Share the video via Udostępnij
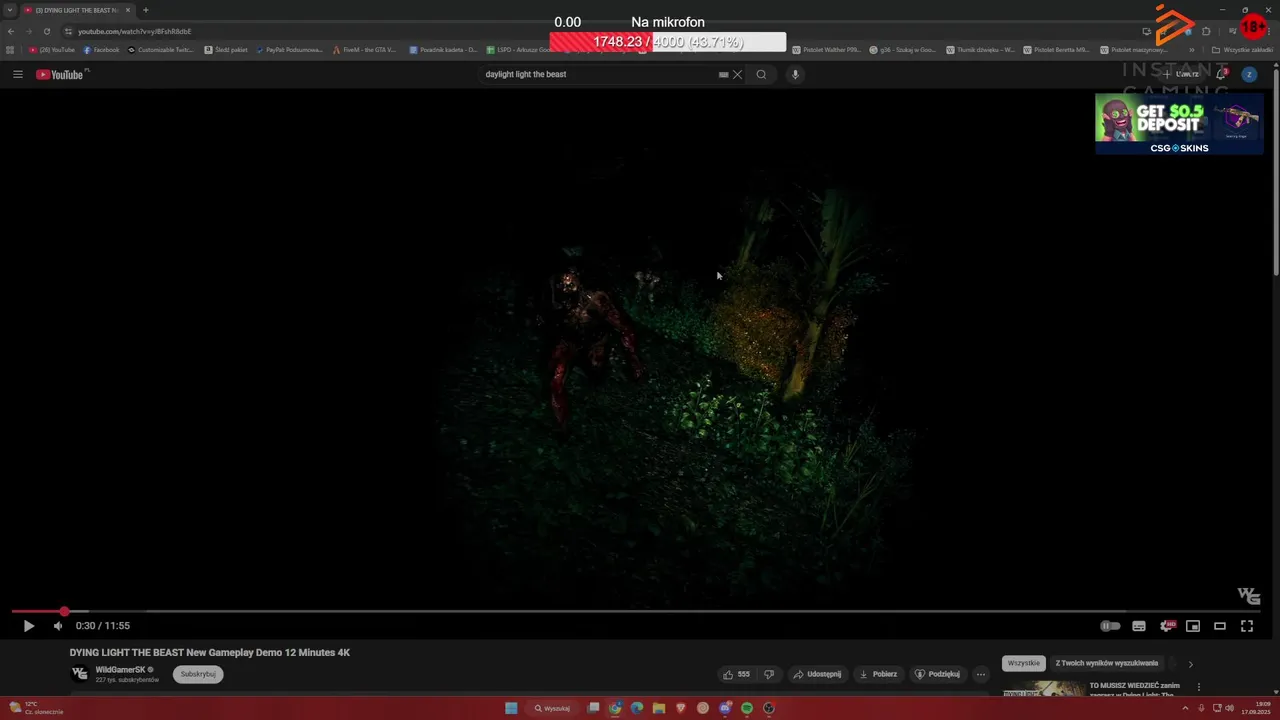This screenshot has width=1280, height=720. (817, 674)
